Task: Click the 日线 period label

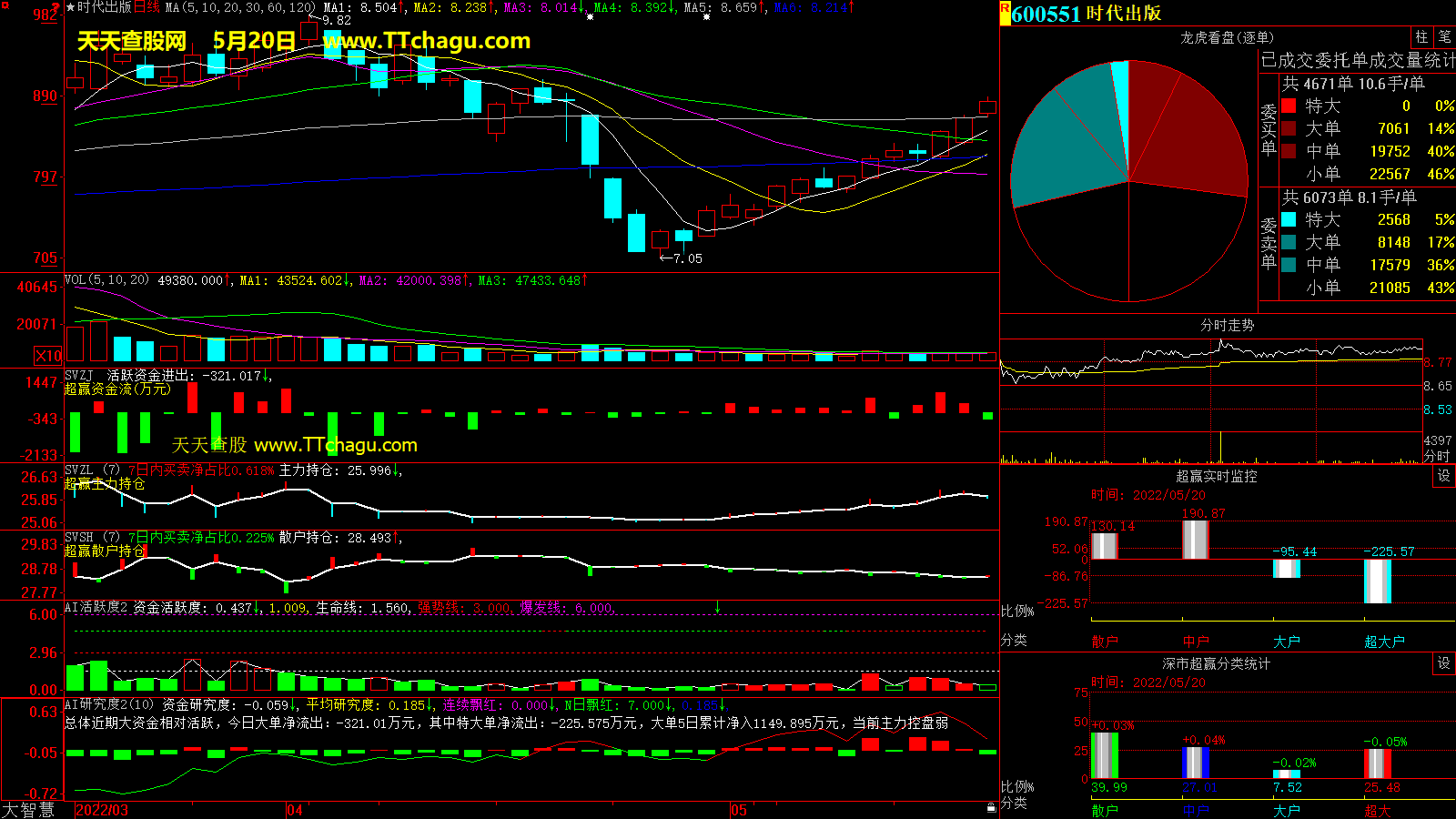Action: coord(147,7)
